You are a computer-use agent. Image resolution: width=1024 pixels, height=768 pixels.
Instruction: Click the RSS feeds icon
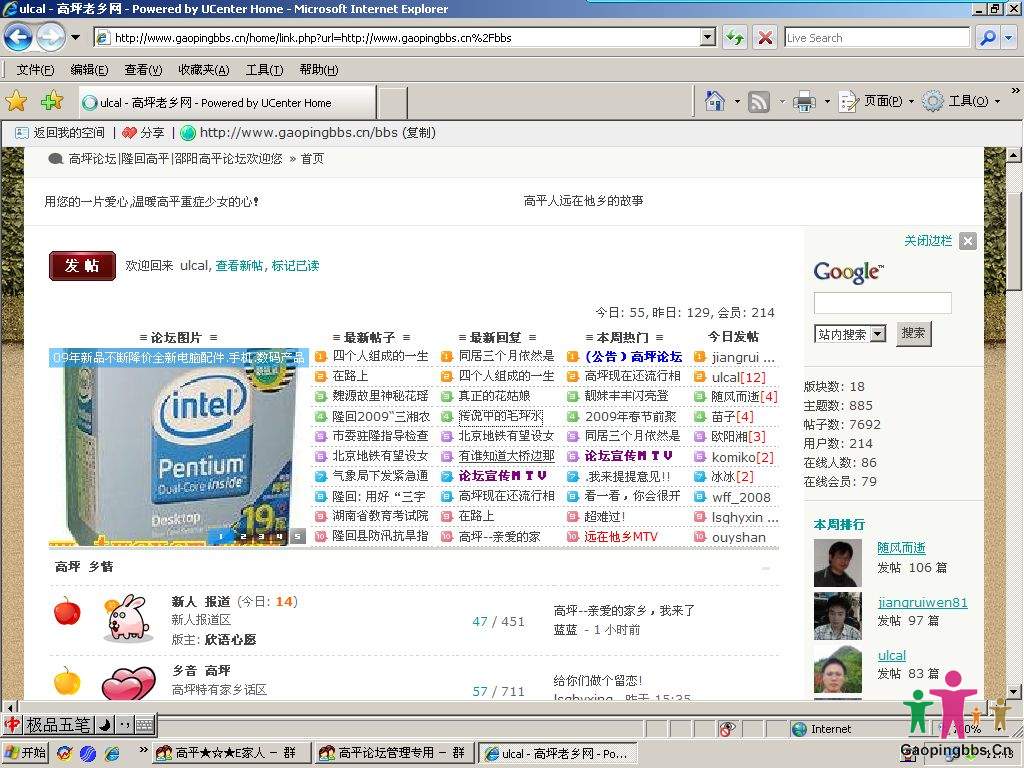pyautogui.click(x=759, y=101)
